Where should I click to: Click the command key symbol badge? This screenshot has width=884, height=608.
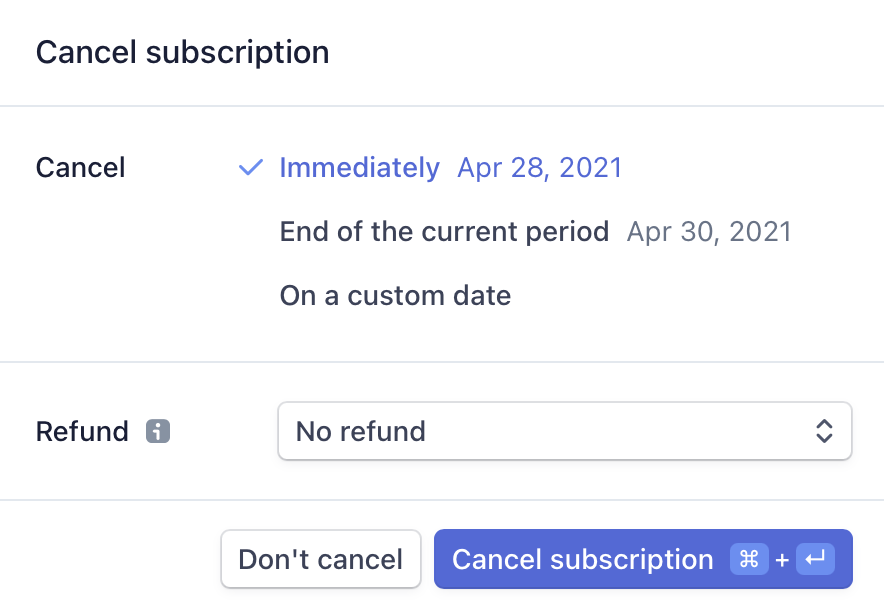click(749, 559)
